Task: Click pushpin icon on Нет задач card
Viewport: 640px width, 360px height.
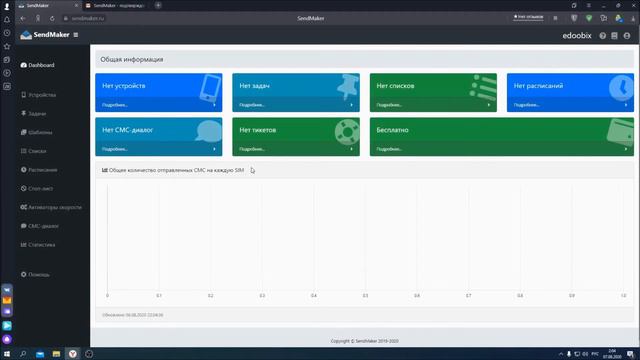Action: click(348, 87)
